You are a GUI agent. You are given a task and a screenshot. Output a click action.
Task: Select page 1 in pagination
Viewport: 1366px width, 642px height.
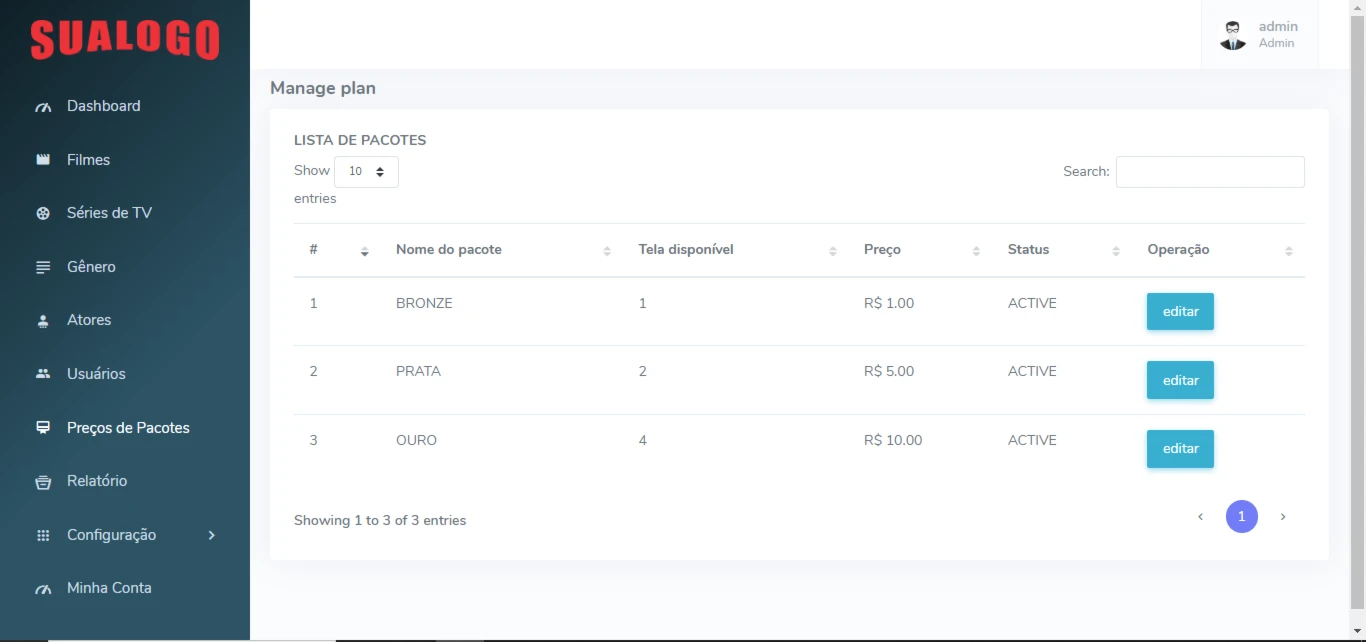click(1242, 517)
